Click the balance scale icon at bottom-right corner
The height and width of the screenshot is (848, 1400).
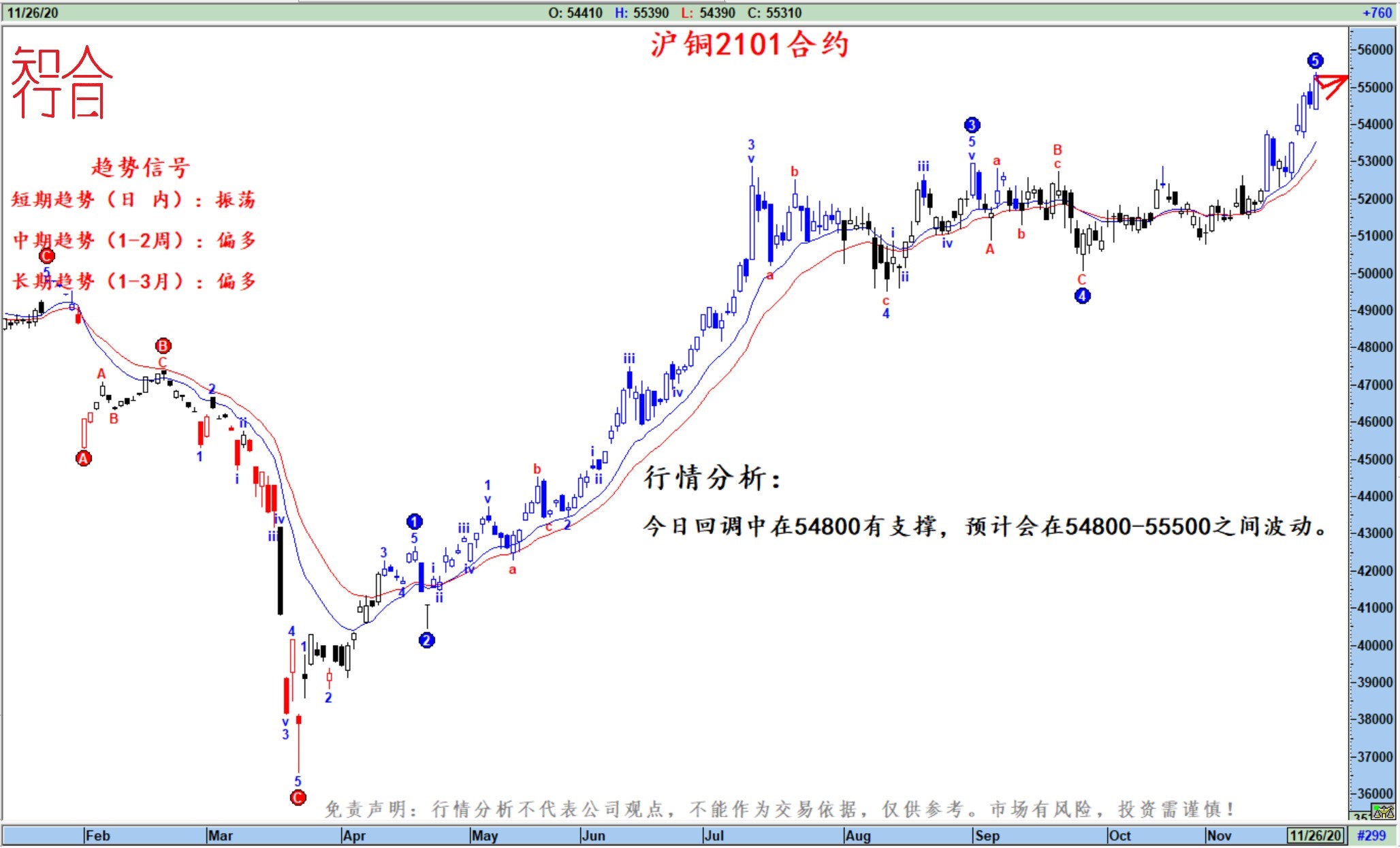[x=1384, y=811]
